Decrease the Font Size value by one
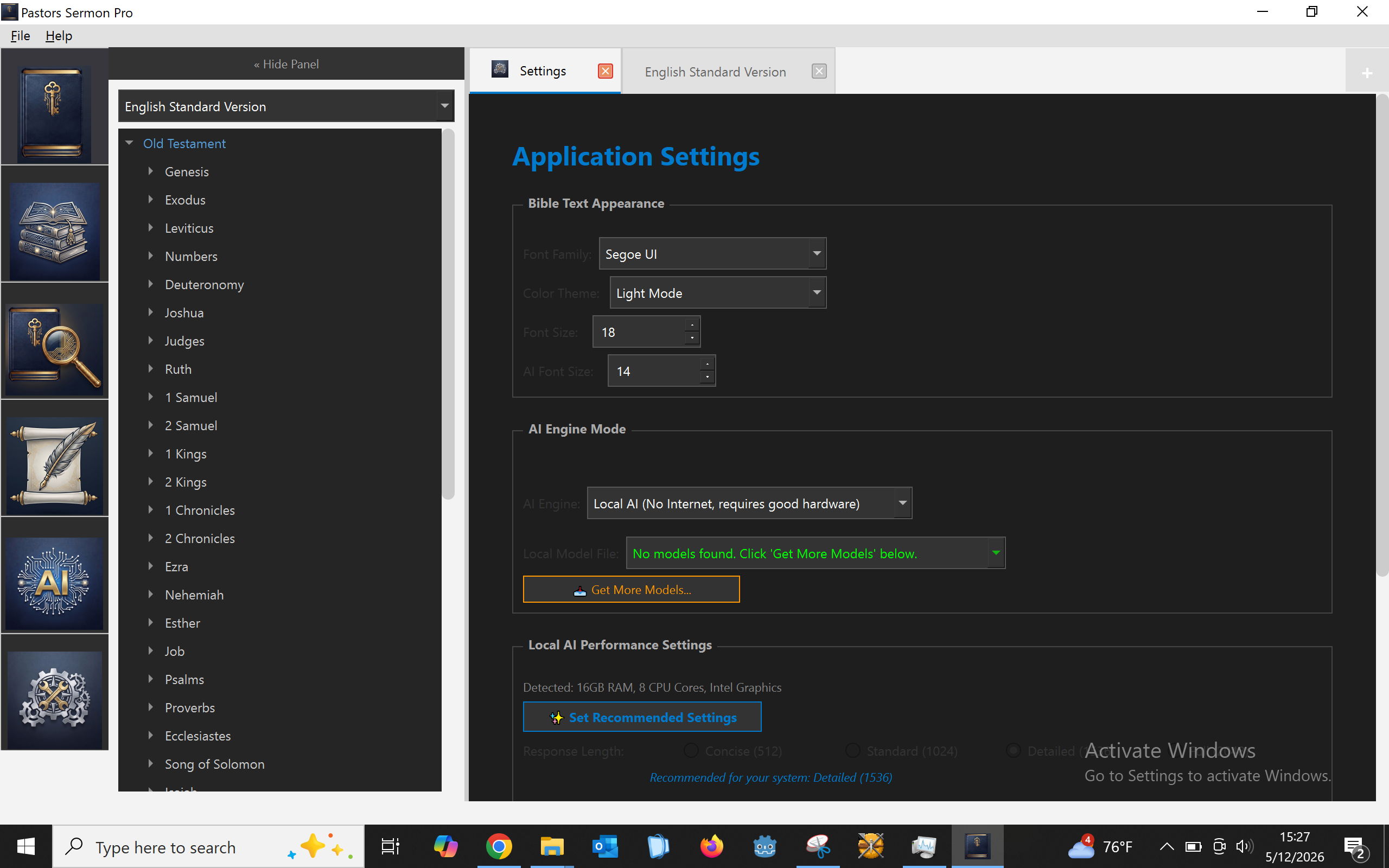 click(692, 338)
